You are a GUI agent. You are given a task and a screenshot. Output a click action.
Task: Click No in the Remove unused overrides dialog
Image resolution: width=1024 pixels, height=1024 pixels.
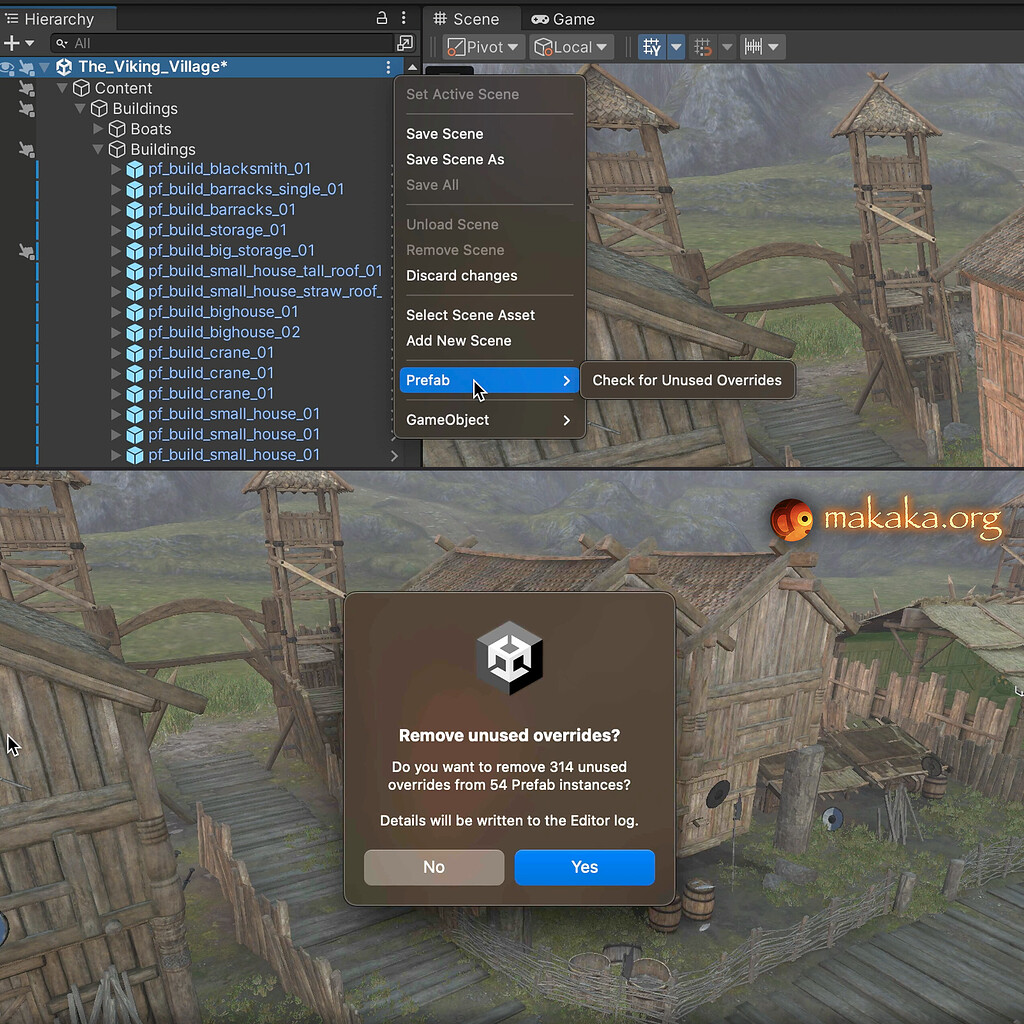coord(433,867)
